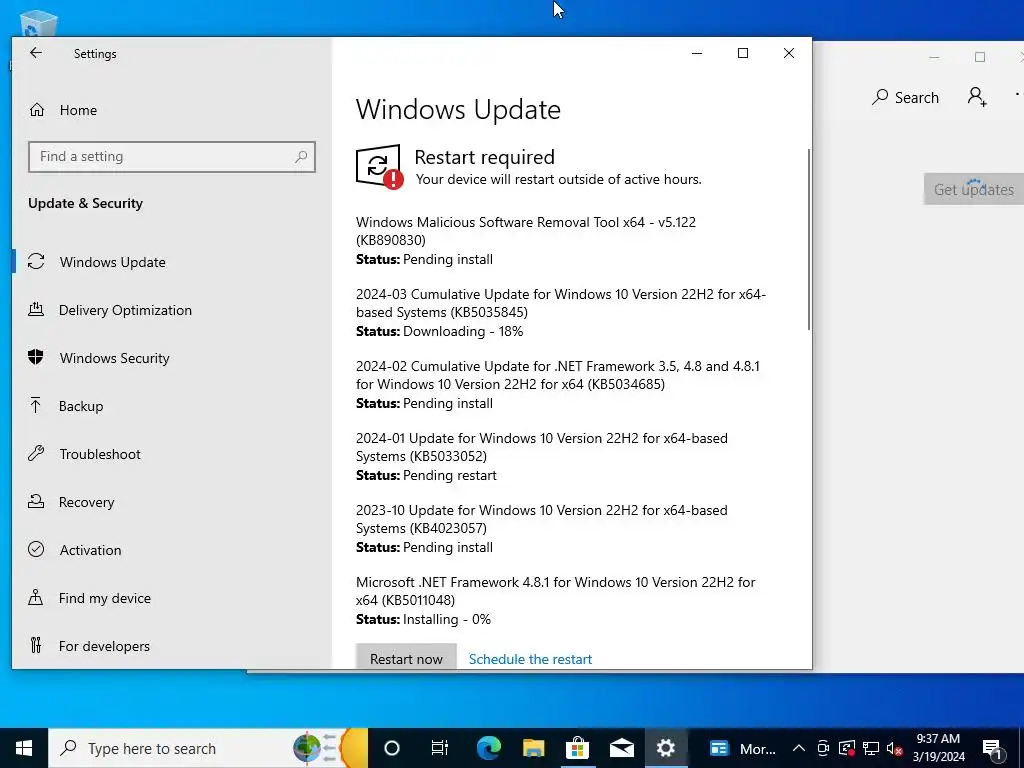Click the Restart now button

(x=406, y=658)
